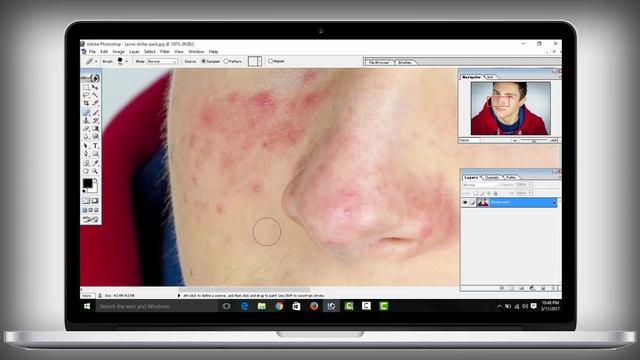Switch to Quick Mask mode
This screenshot has height=360, width=640.
(95, 200)
